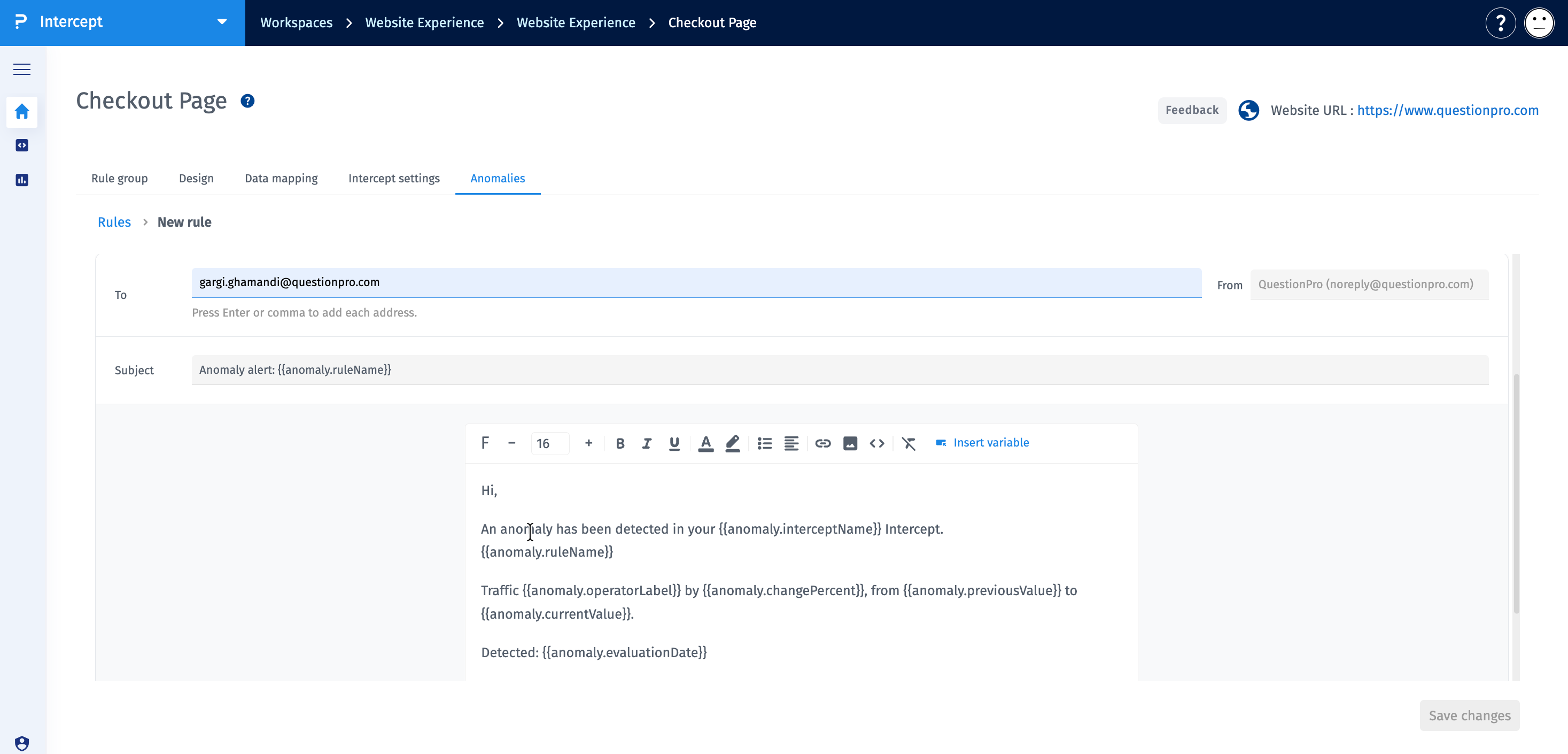Click the To email address field
Image resolution: width=1568 pixels, height=754 pixels.
696,282
